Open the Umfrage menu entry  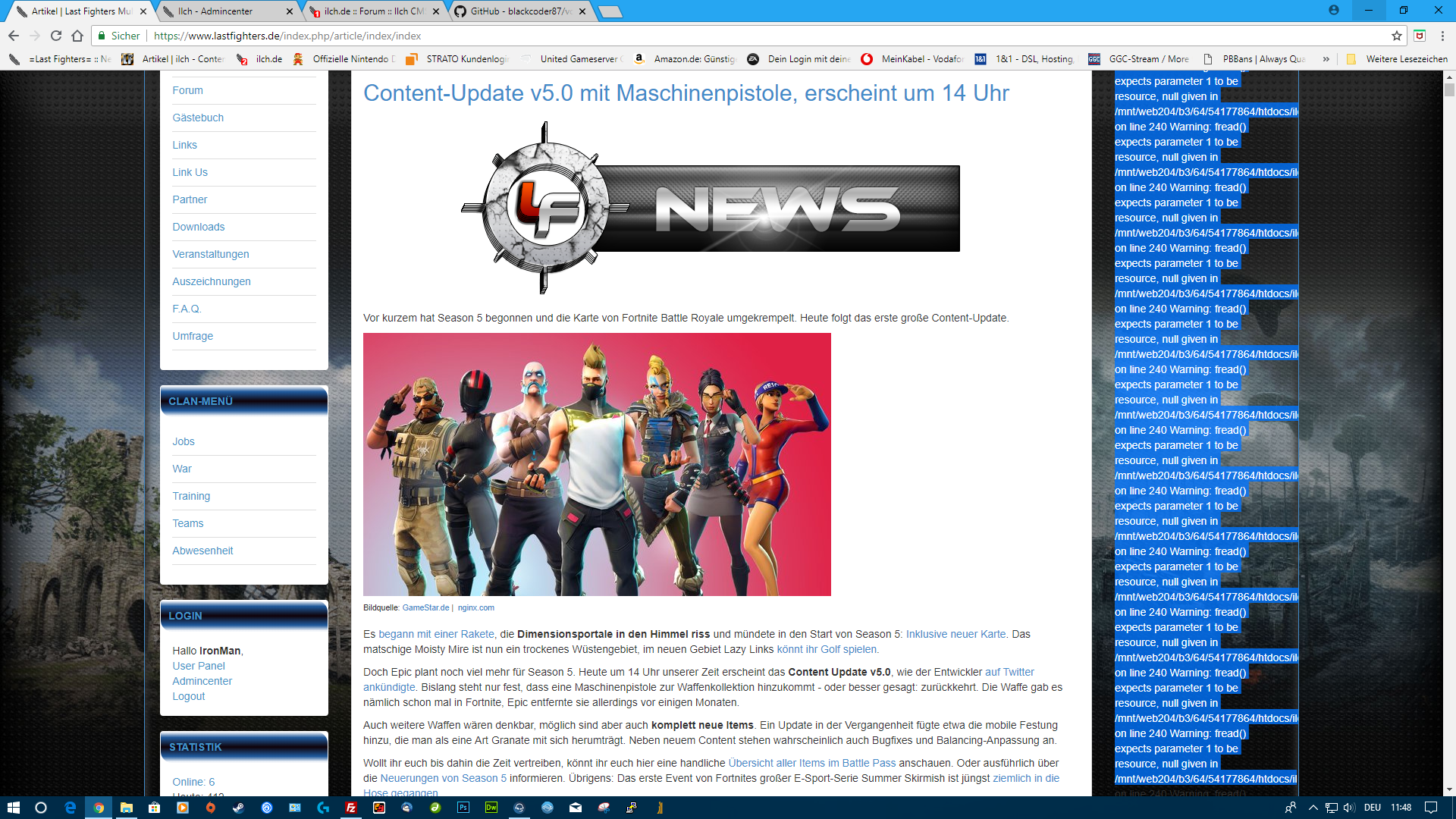(x=193, y=336)
